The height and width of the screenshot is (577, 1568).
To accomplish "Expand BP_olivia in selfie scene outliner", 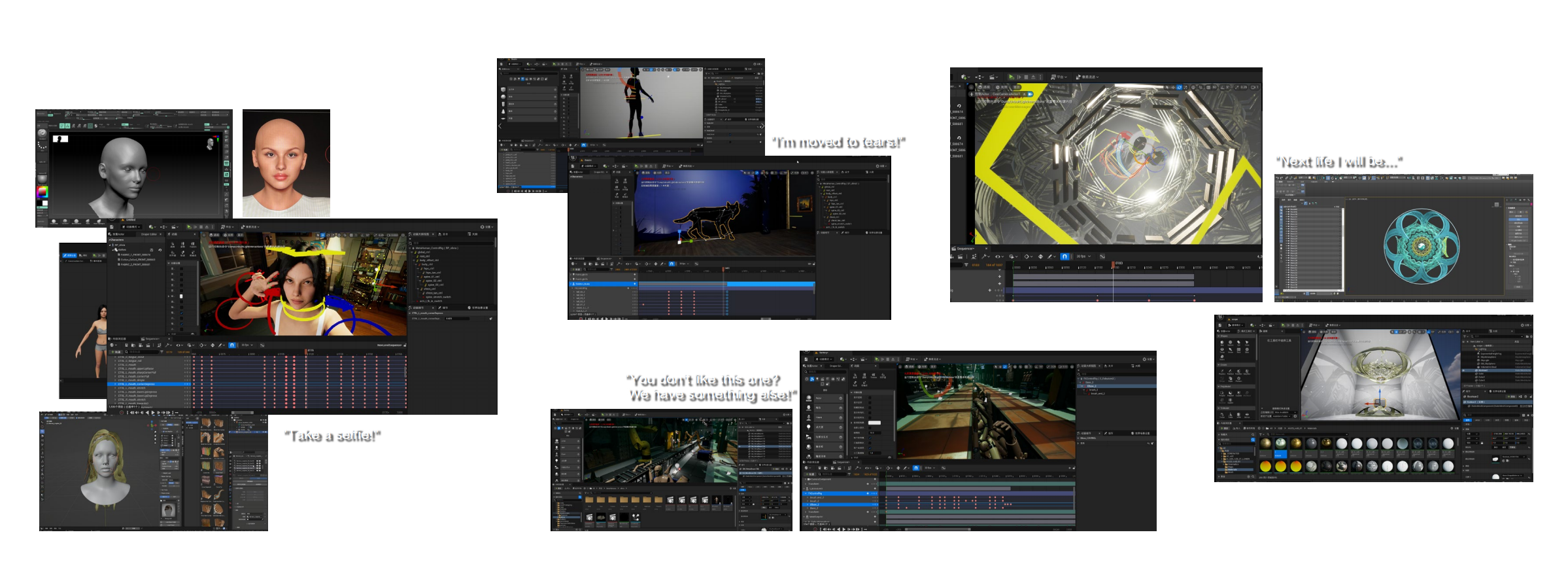I will tap(111, 245).
